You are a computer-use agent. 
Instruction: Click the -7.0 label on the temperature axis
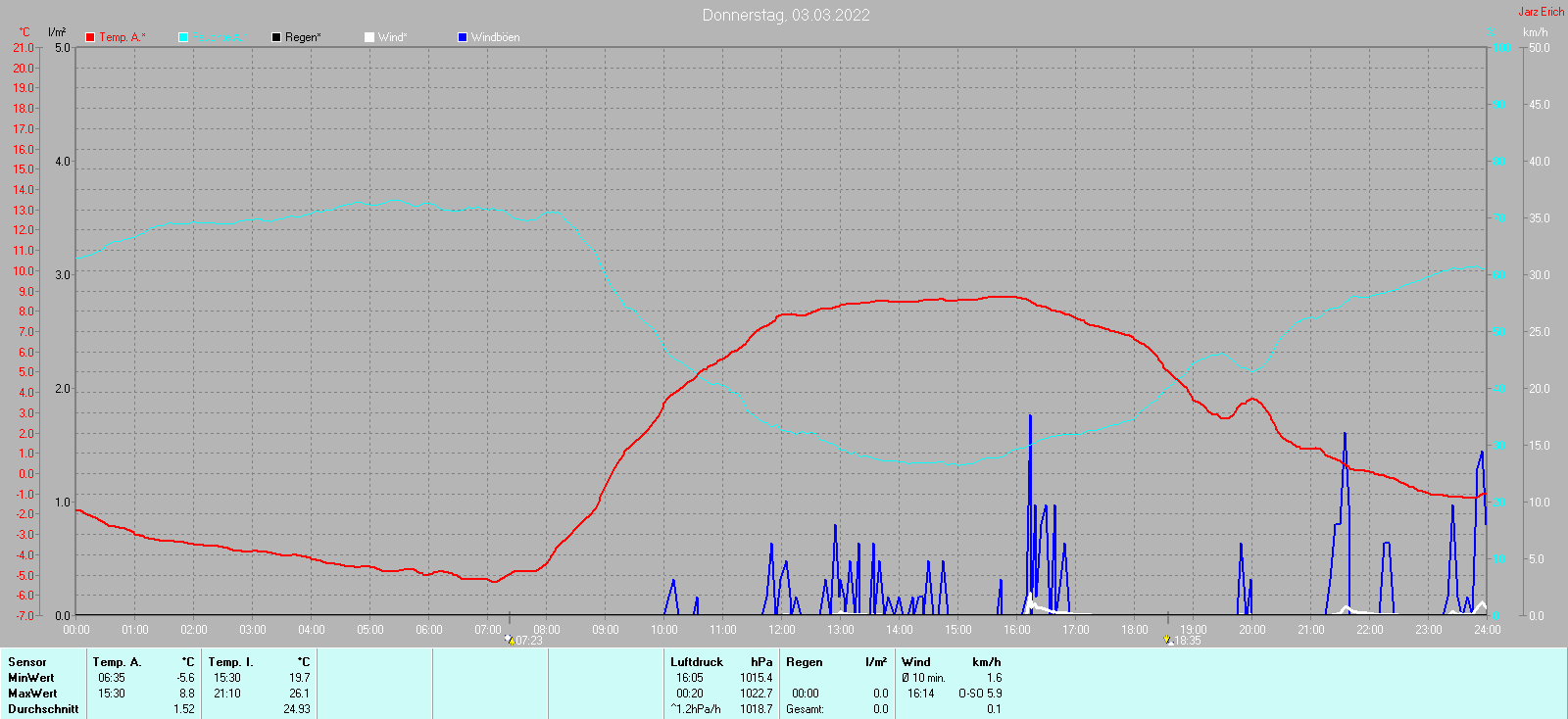coord(24,616)
